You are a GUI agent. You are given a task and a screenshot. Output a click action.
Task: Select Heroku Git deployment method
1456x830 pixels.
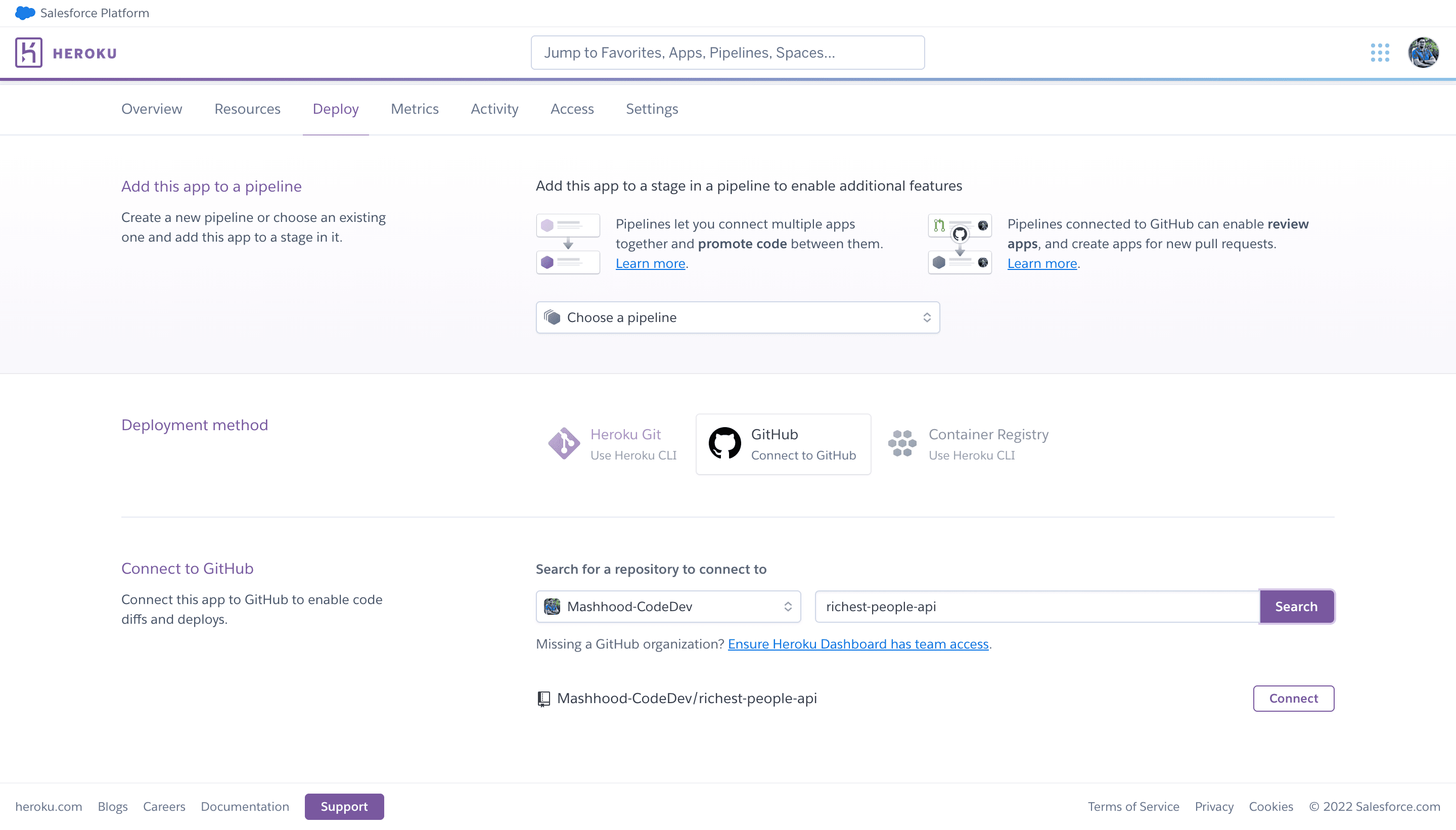coord(613,444)
